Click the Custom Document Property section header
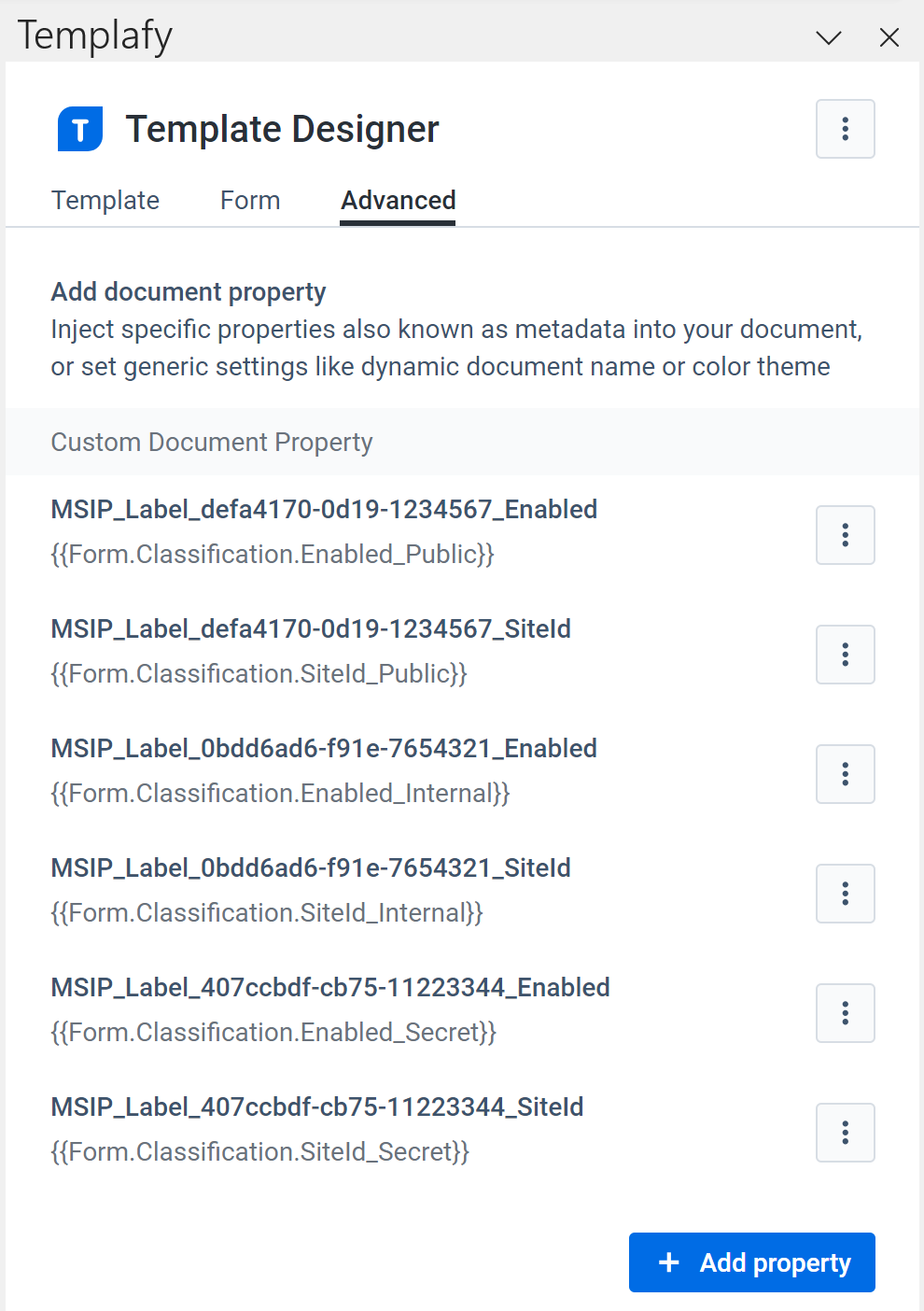 (211, 442)
